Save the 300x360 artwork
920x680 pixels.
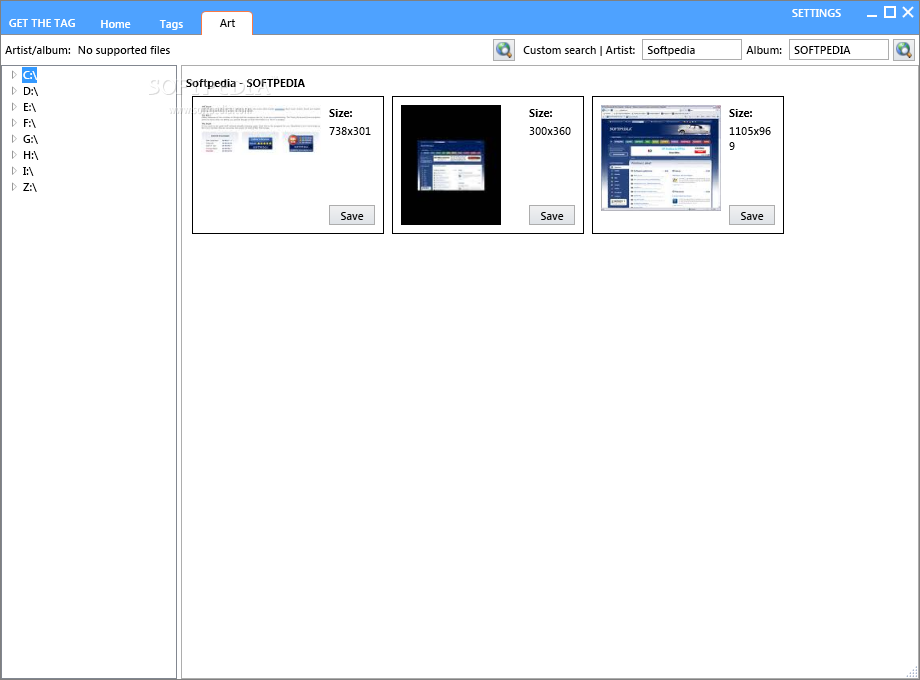coord(552,215)
